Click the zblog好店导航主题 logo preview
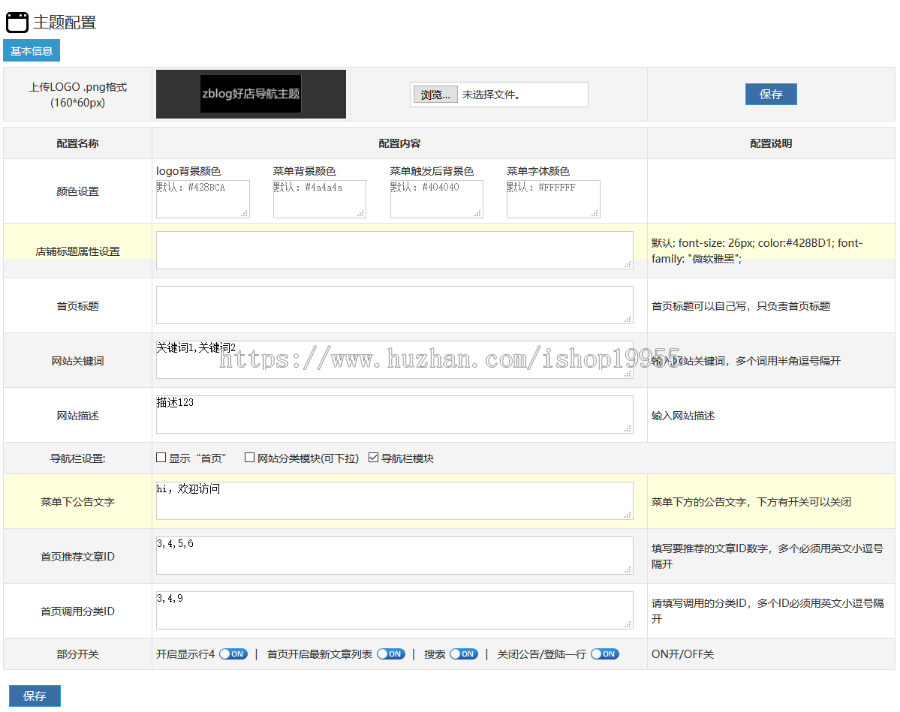The height and width of the screenshot is (712, 900). 250,94
